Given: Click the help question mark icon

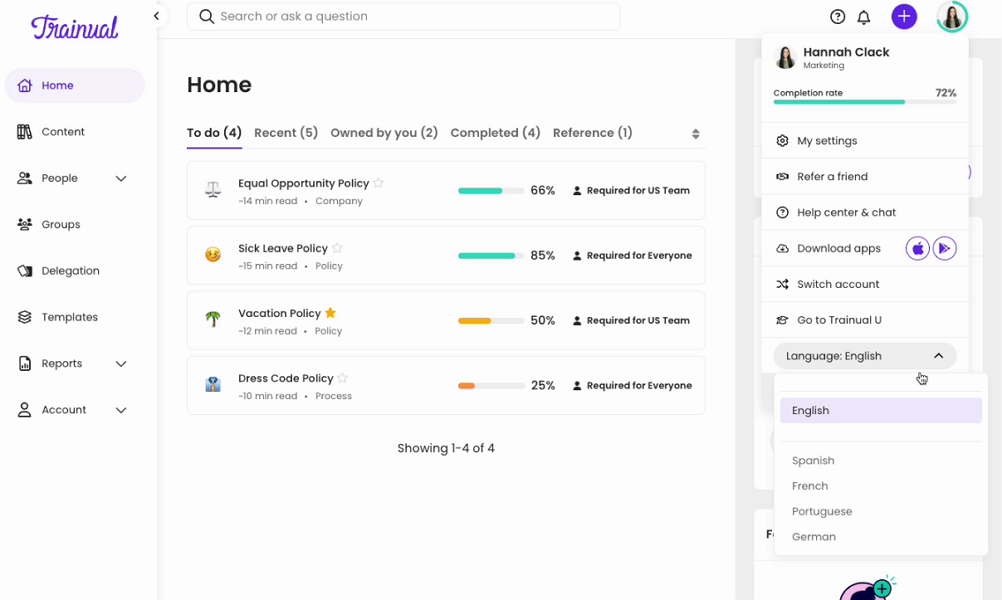Looking at the screenshot, I should (x=837, y=16).
